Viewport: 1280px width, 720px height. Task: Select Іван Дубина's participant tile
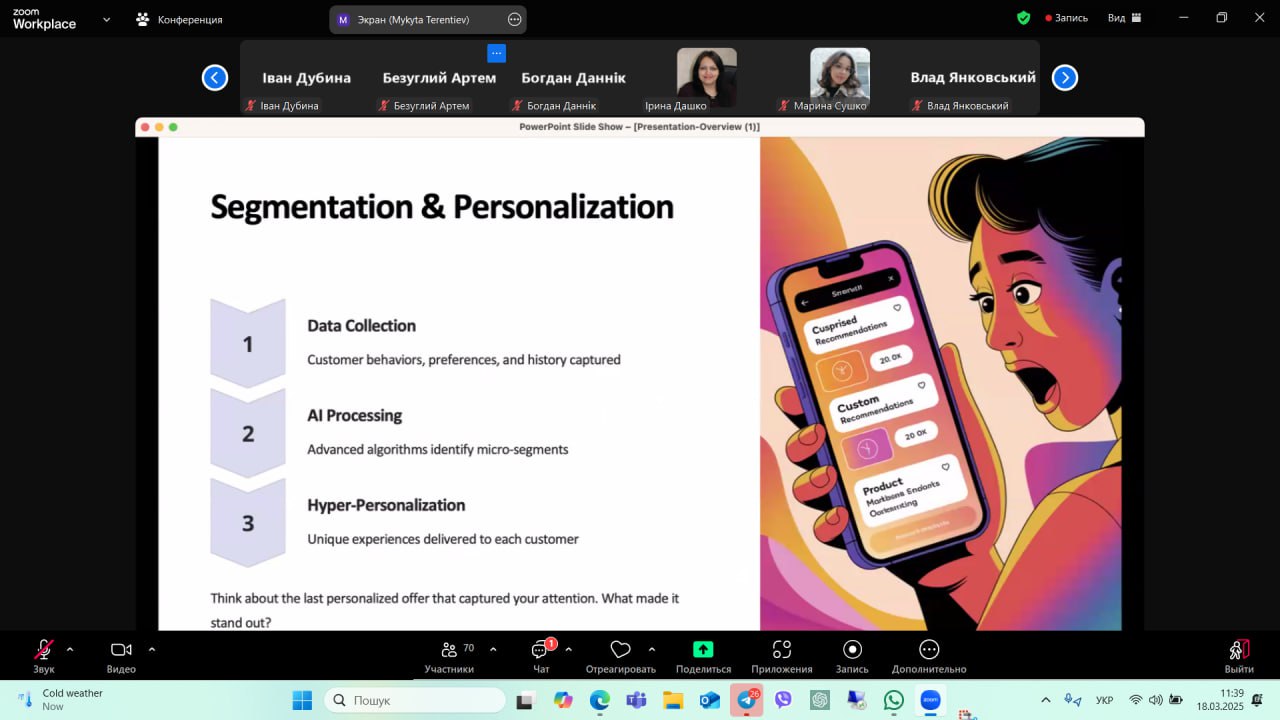click(306, 78)
